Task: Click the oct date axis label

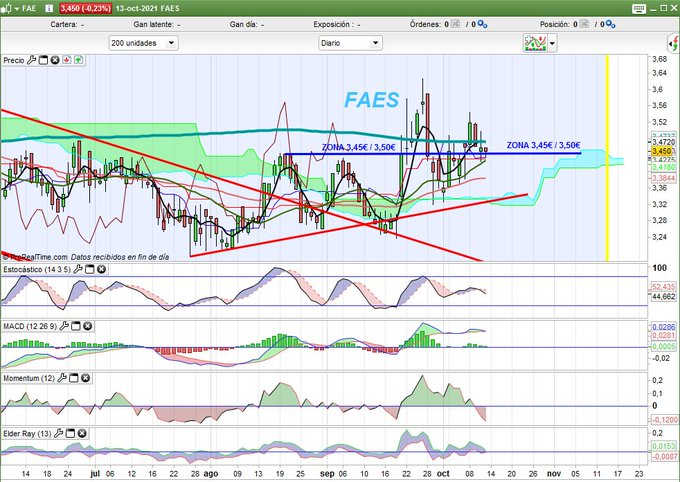Action: pyautogui.click(x=443, y=474)
